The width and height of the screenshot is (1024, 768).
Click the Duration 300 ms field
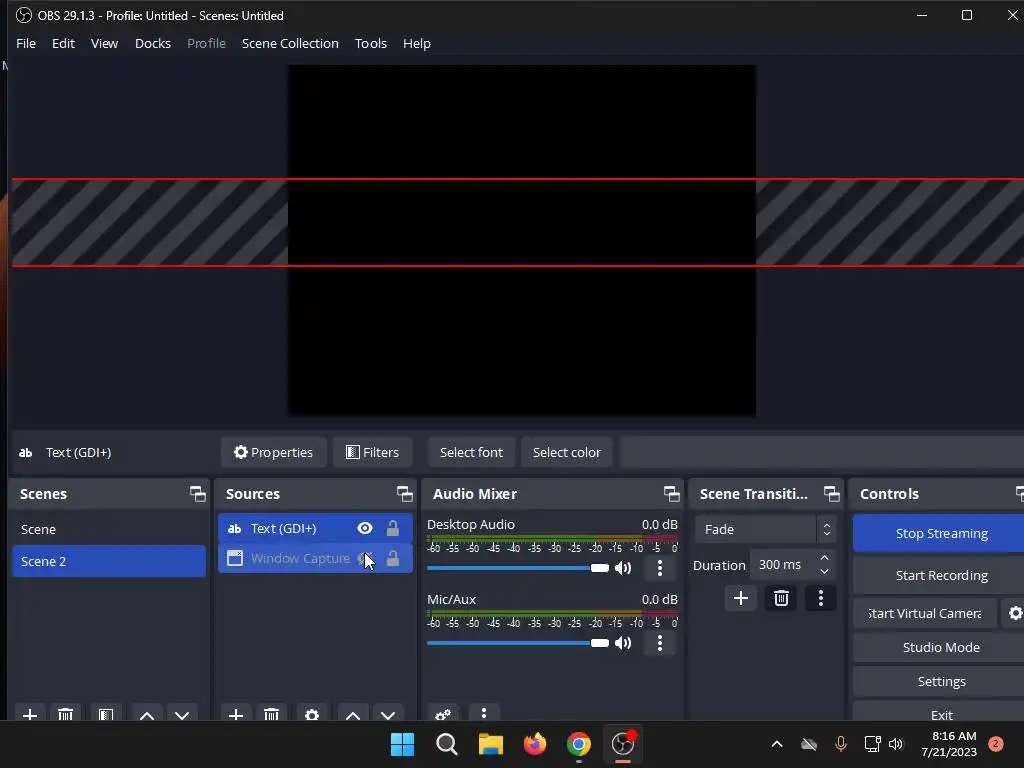[782, 565]
